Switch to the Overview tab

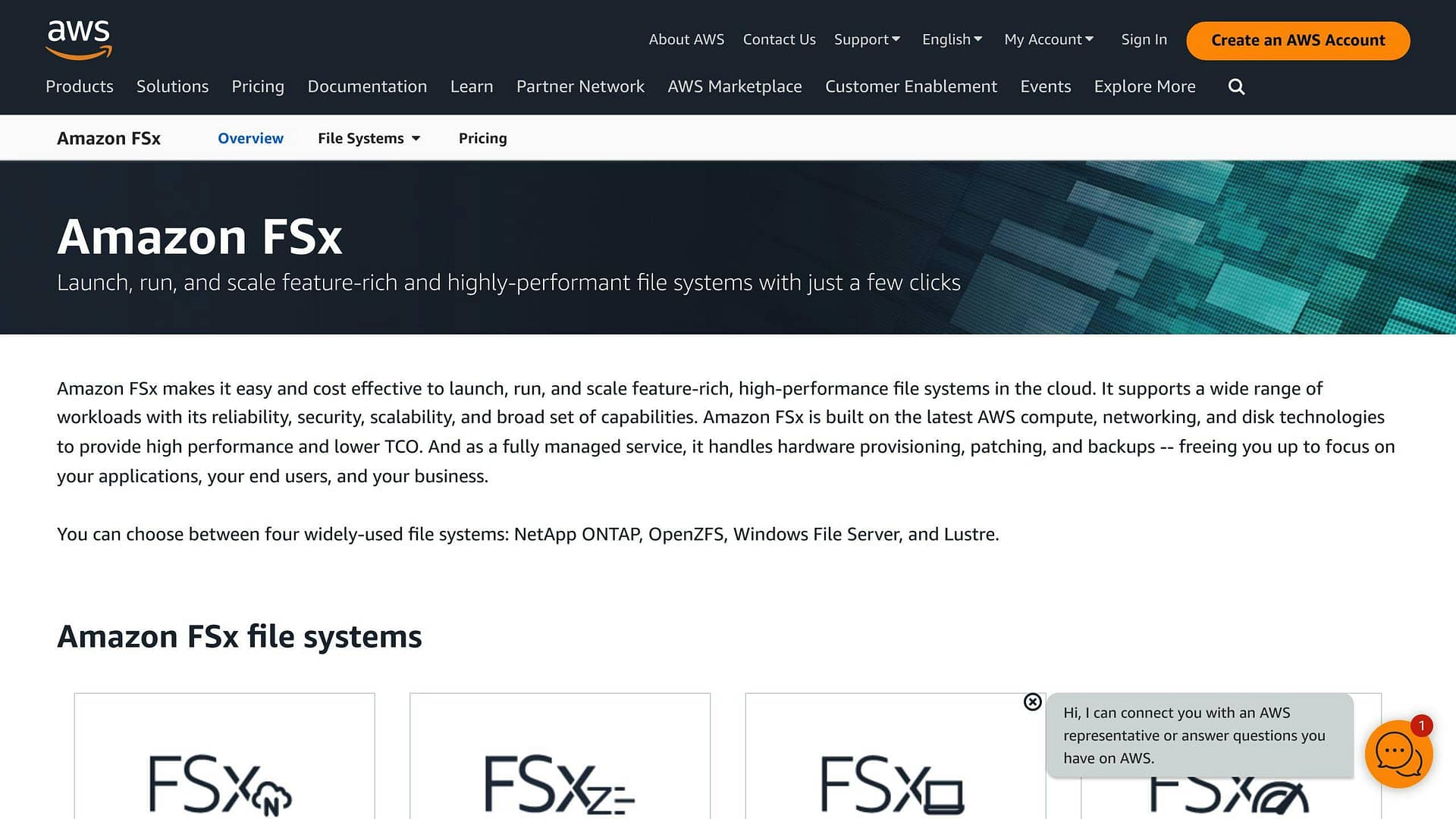click(x=250, y=138)
